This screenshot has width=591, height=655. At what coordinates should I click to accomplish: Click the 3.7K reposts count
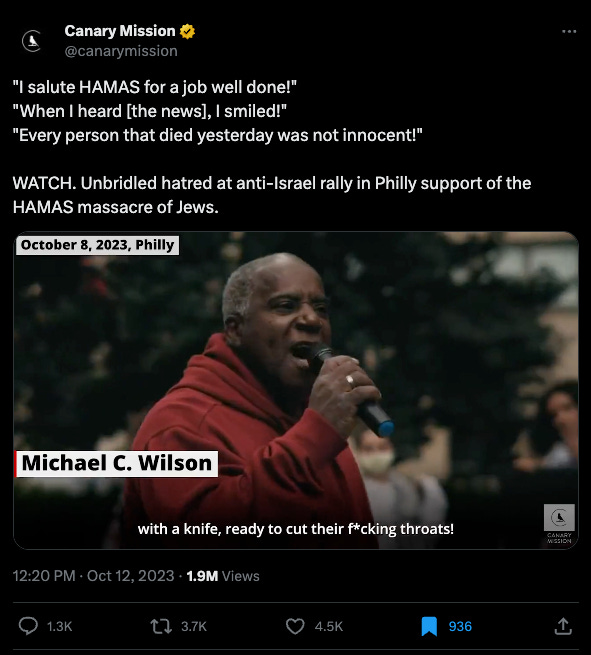(x=194, y=626)
